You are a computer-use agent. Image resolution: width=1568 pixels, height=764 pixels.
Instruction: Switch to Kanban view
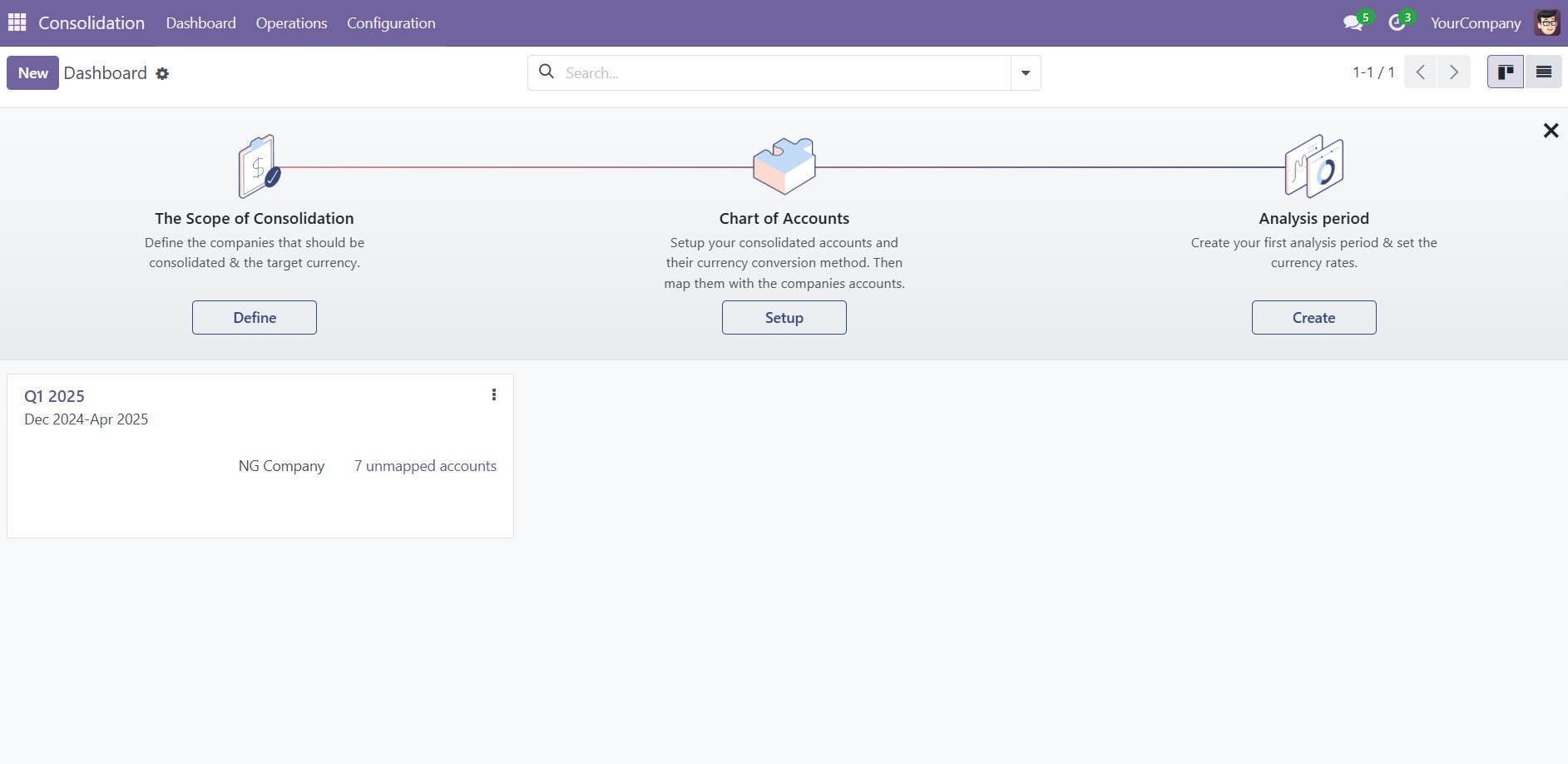click(x=1505, y=72)
